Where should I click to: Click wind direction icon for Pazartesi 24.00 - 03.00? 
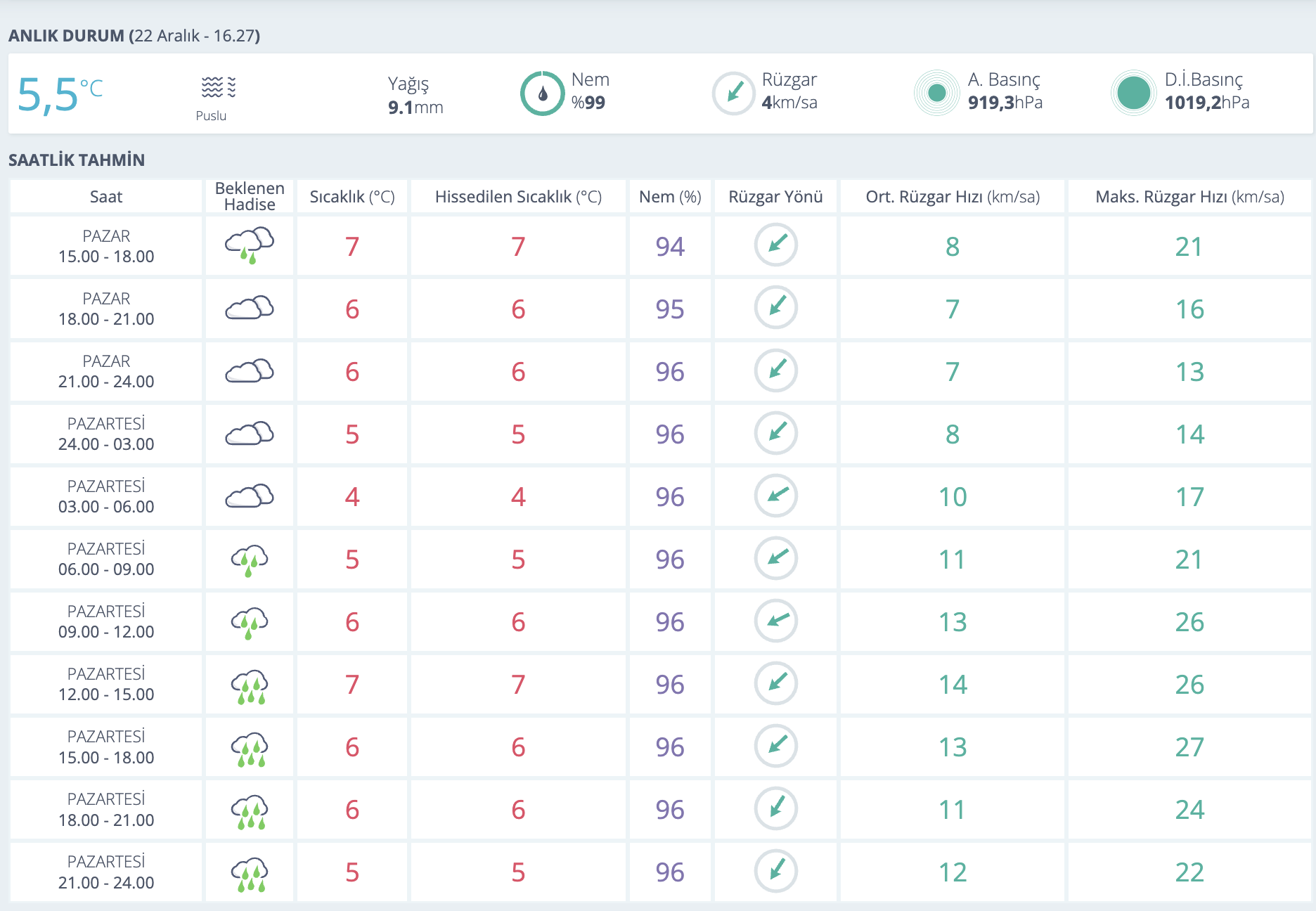pyautogui.click(x=776, y=432)
